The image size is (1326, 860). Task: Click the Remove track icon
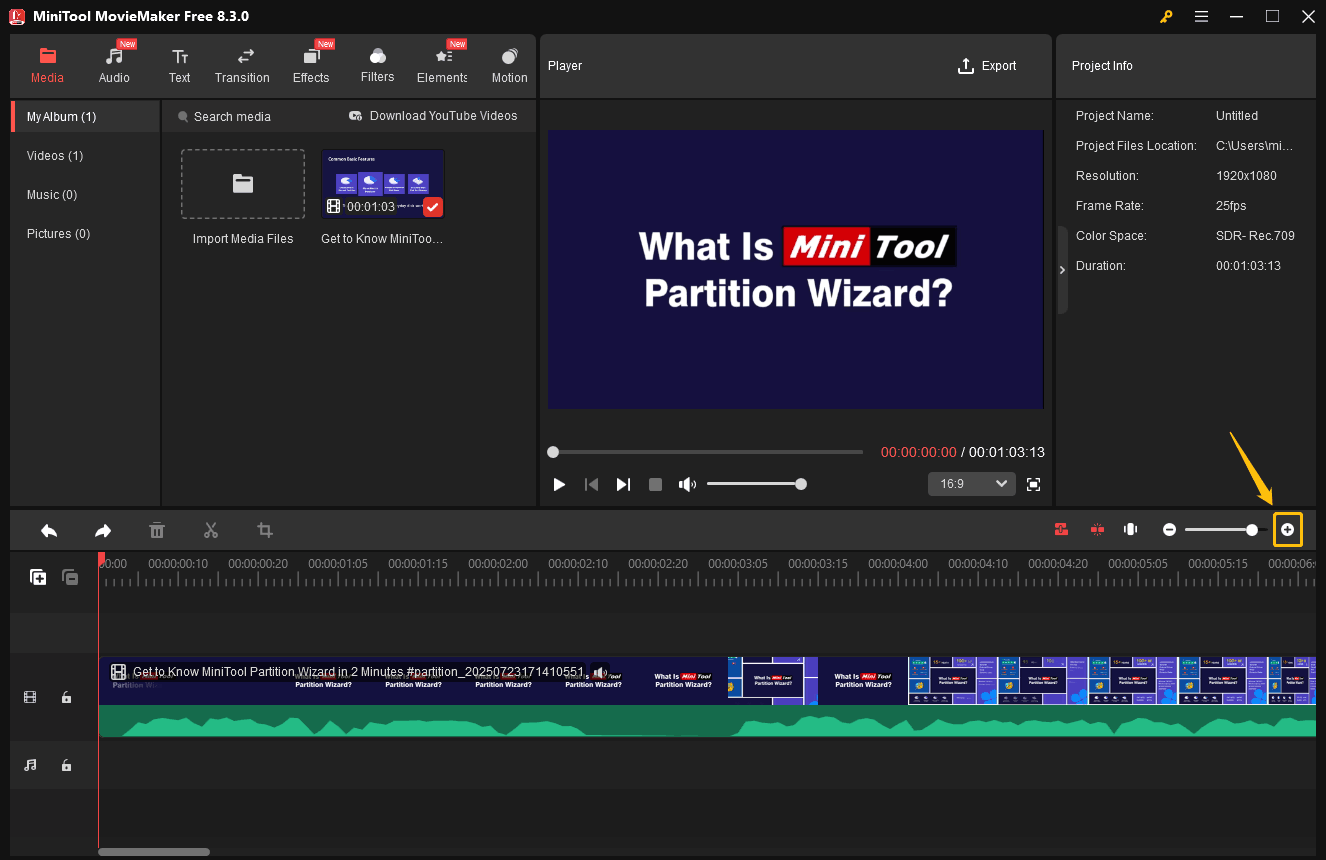[70, 577]
